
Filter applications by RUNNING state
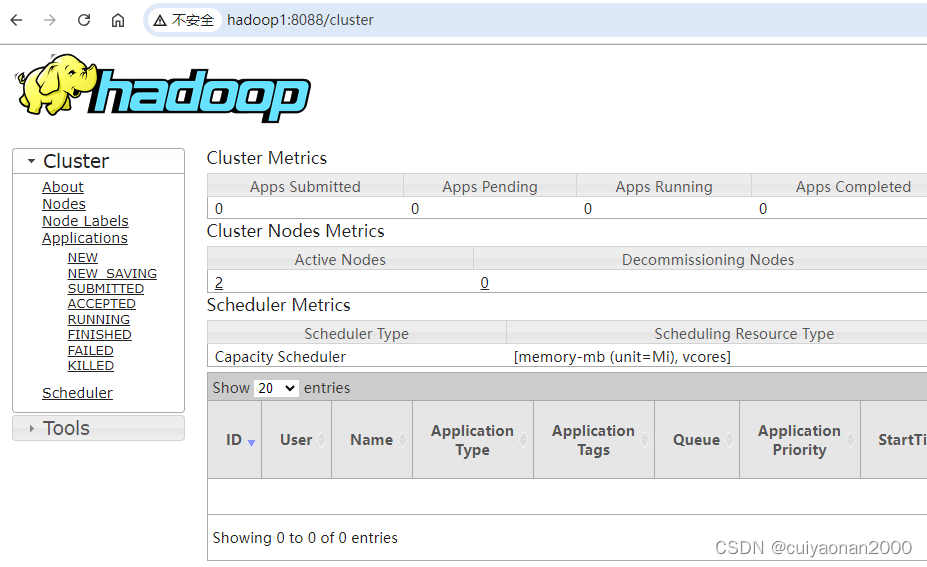pyautogui.click(x=99, y=319)
